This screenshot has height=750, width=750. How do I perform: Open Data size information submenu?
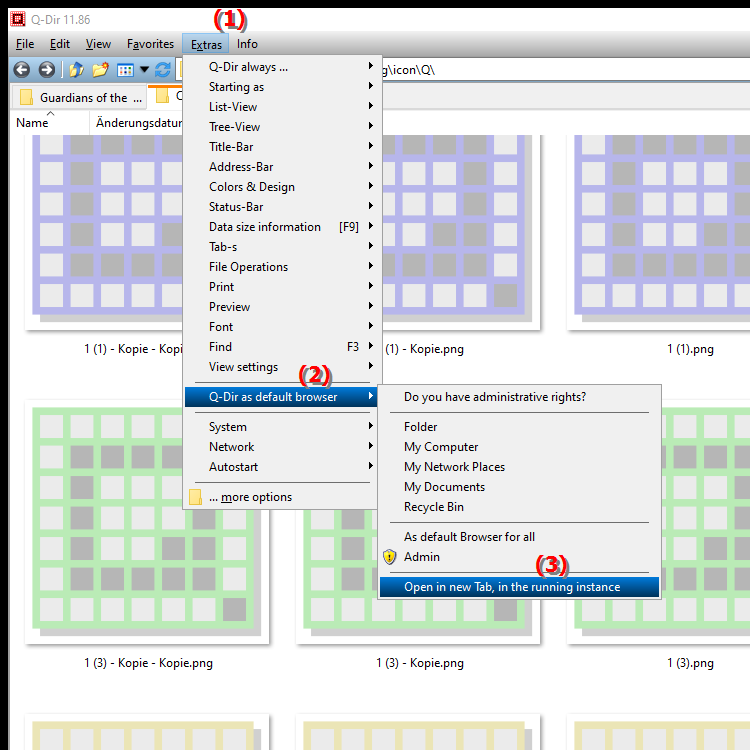pyautogui.click(x=281, y=227)
